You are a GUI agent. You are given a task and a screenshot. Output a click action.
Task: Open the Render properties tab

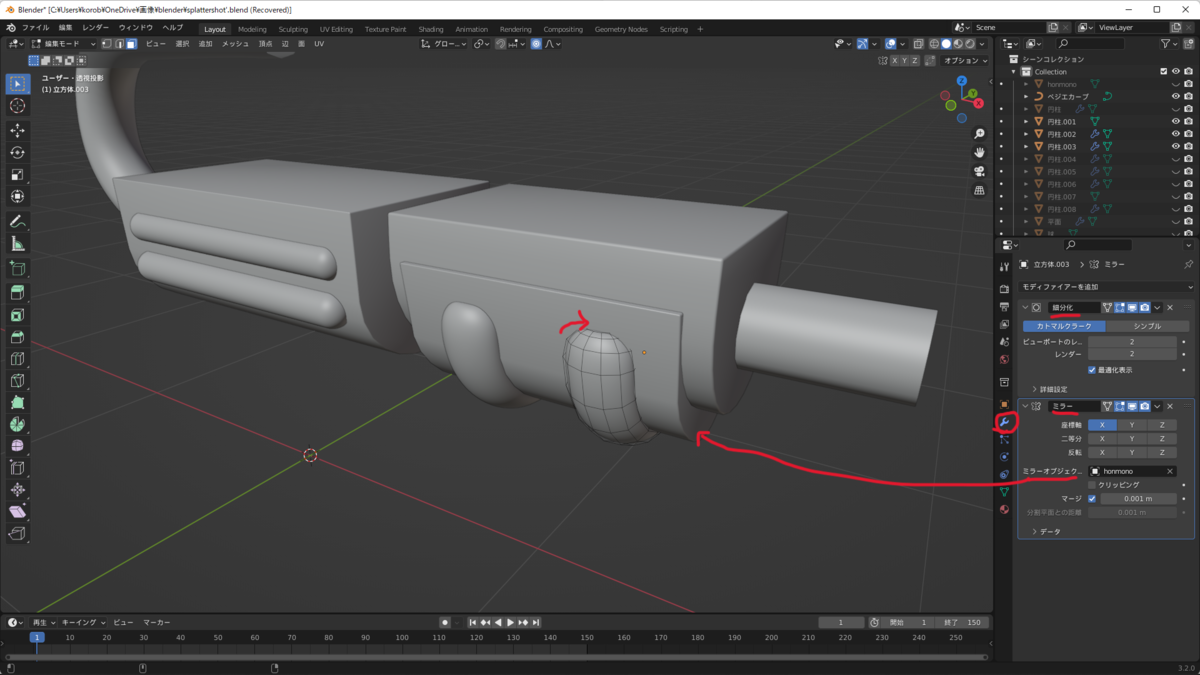[1004, 289]
